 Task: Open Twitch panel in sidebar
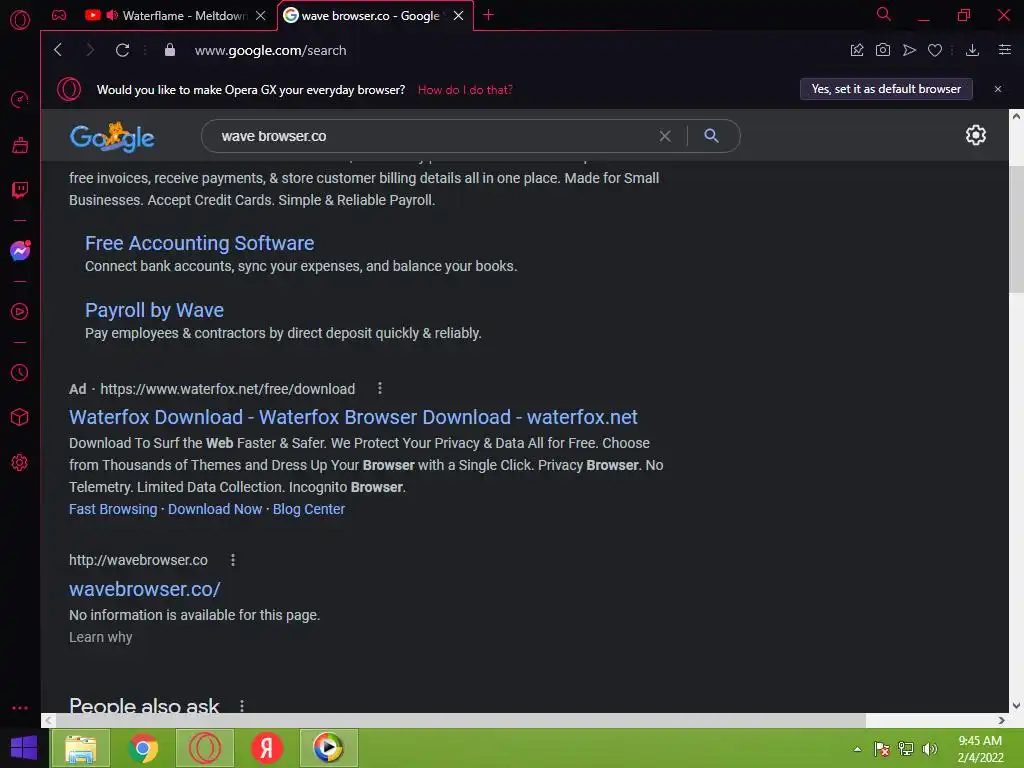pyautogui.click(x=20, y=190)
